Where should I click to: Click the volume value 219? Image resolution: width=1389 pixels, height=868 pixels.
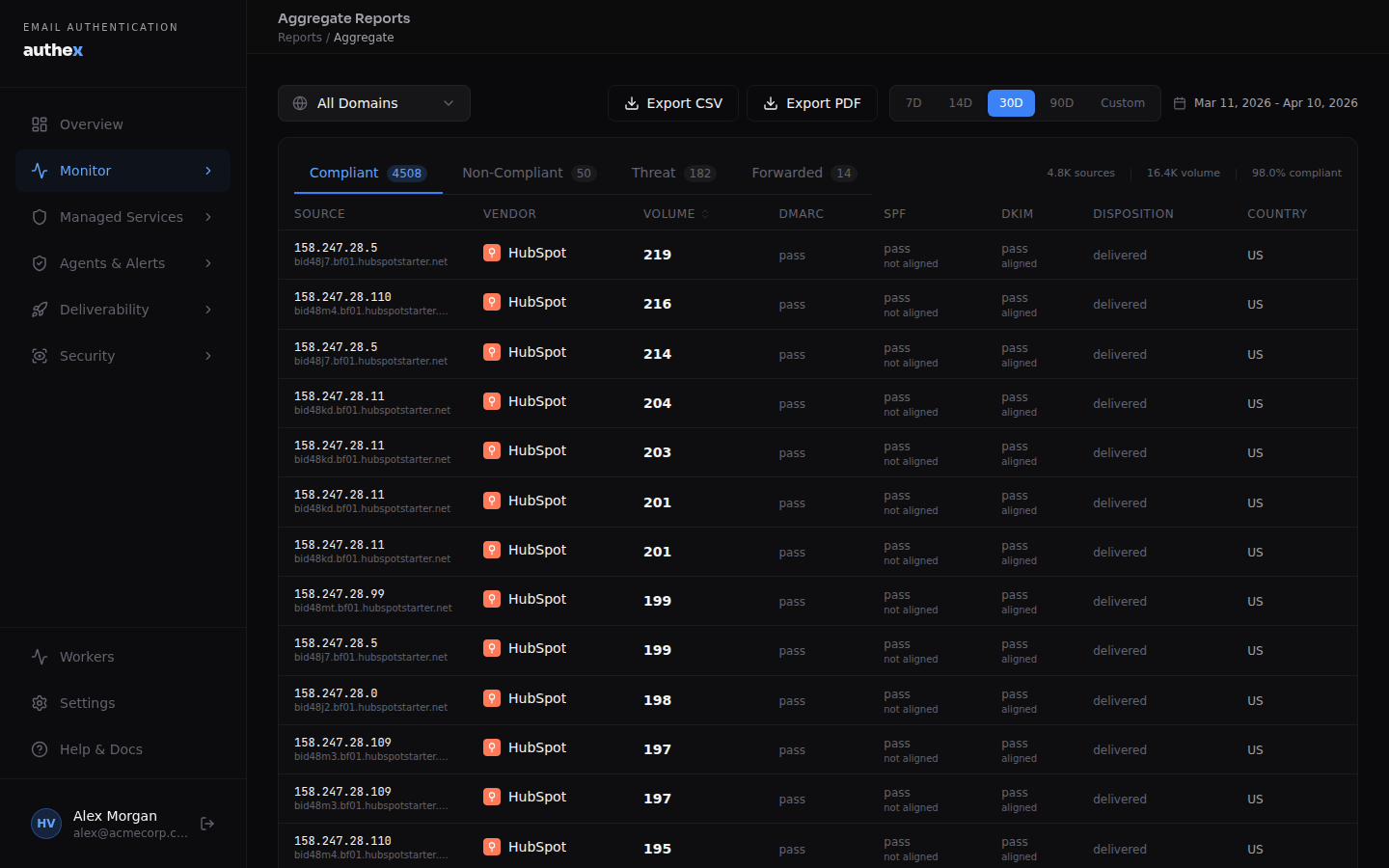click(658, 255)
